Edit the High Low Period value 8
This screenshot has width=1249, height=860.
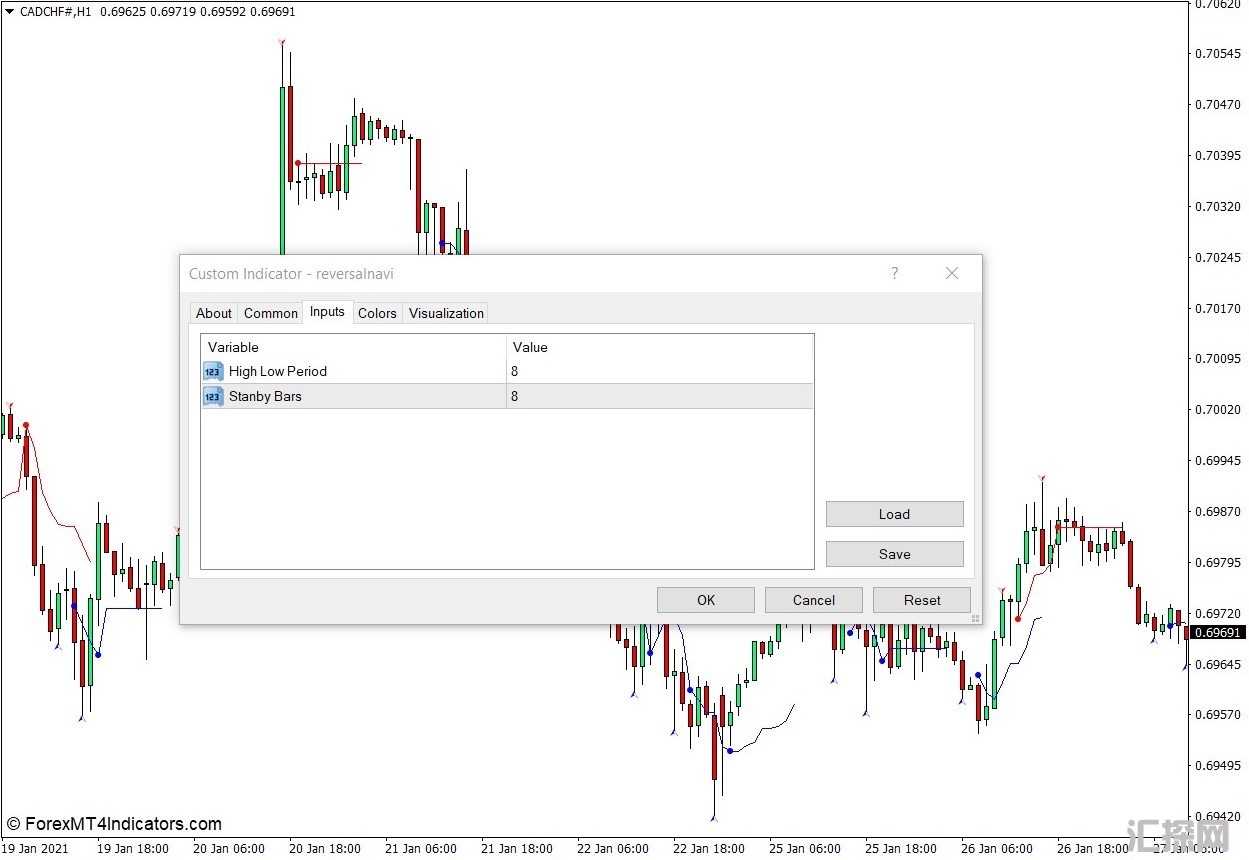(x=660, y=371)
